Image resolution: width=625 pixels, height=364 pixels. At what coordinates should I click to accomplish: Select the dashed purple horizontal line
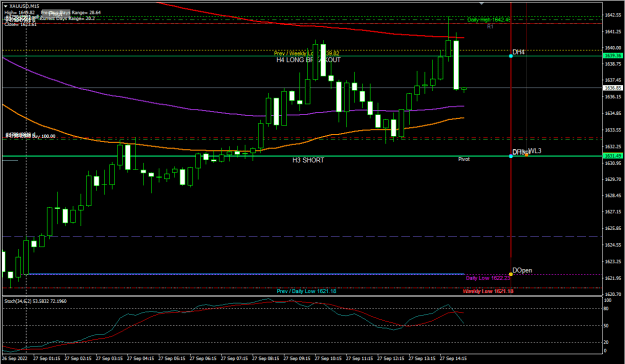[303, 236]
